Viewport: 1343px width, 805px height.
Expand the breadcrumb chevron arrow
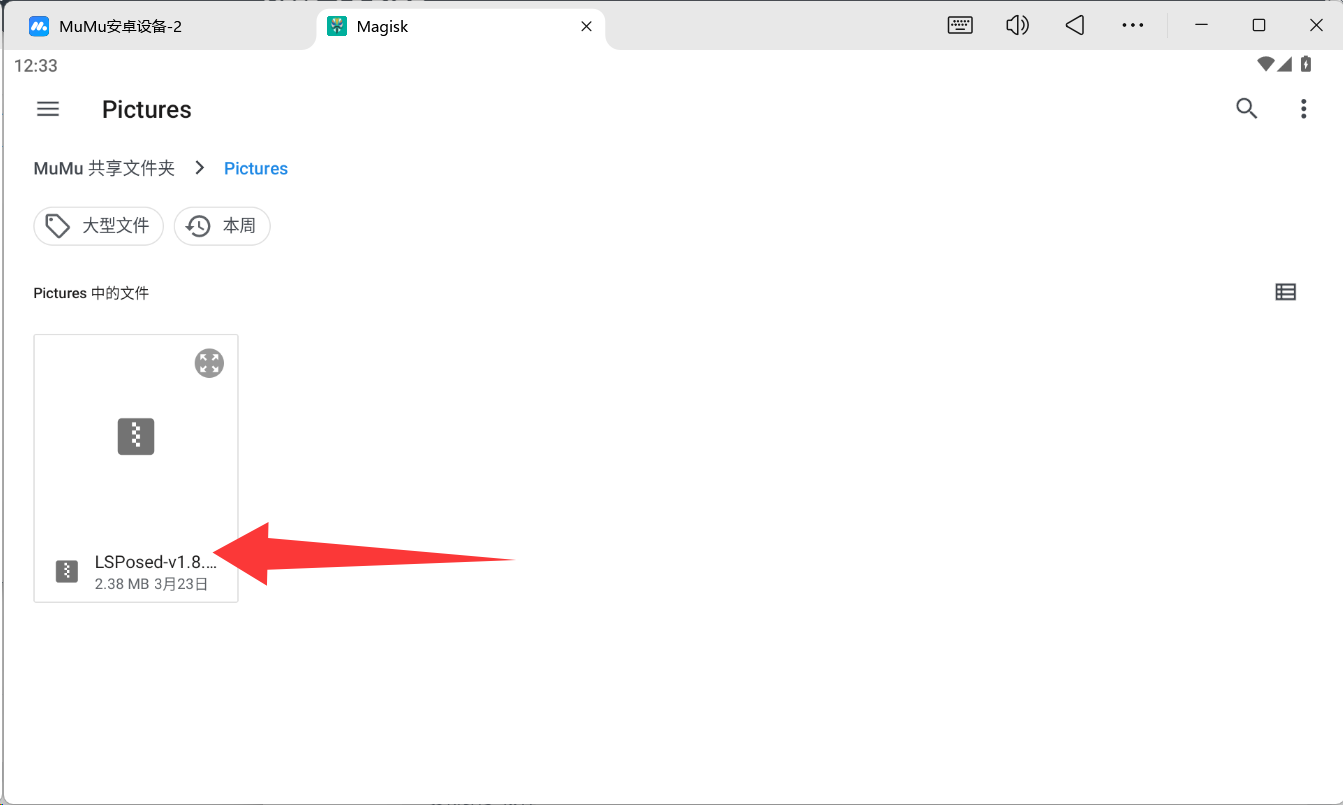(x=200, y=168)
